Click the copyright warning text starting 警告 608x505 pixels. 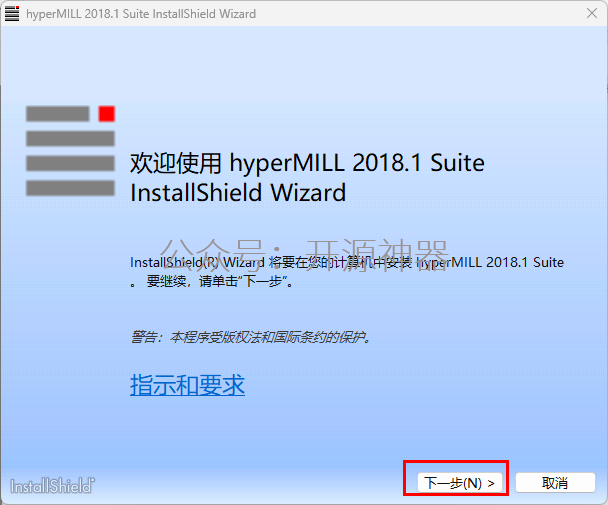[251, 337]
